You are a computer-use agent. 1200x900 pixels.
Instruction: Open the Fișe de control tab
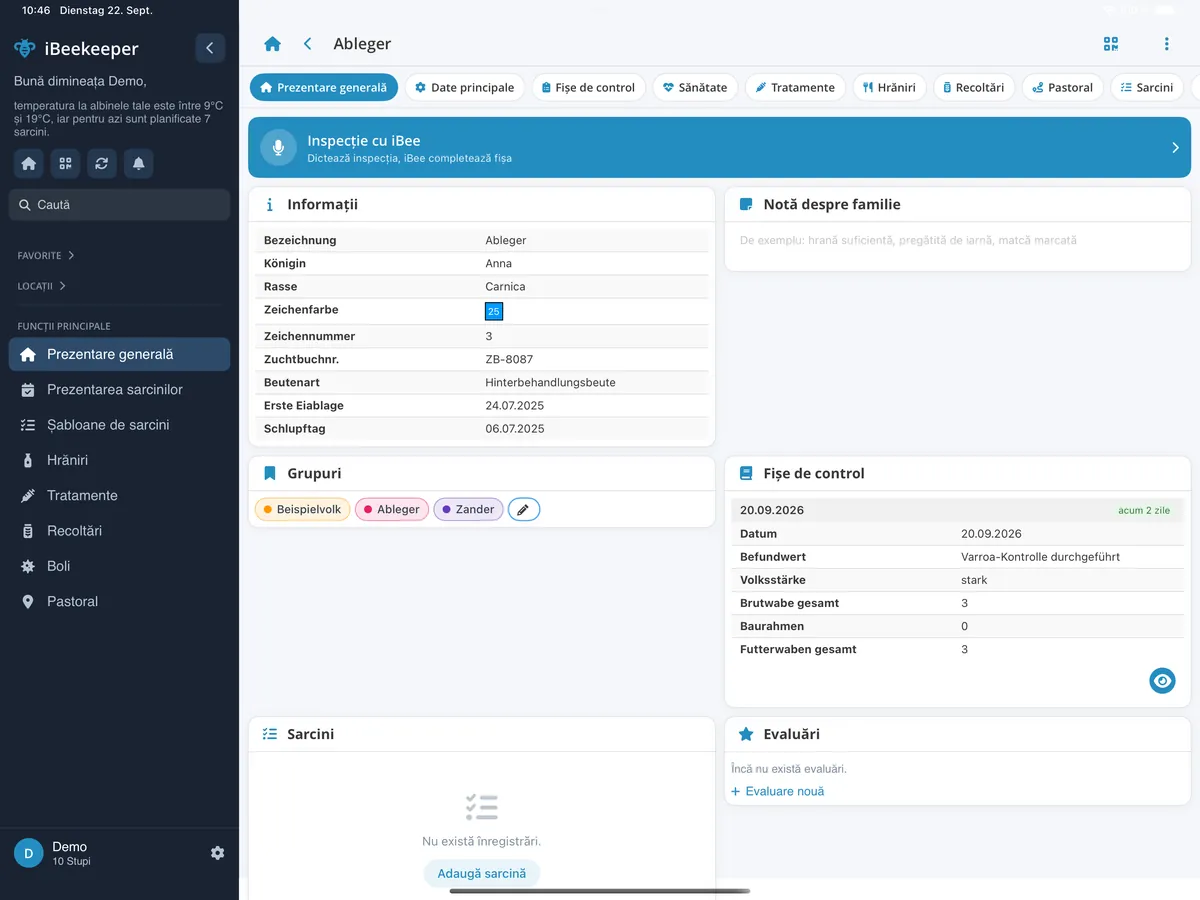[588, 88]
